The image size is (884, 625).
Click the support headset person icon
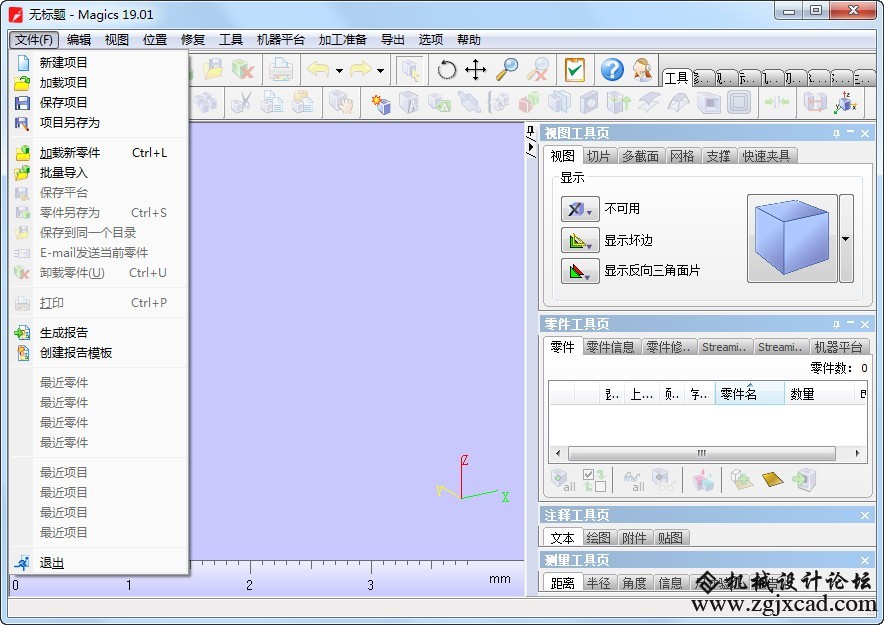point(642,70)
